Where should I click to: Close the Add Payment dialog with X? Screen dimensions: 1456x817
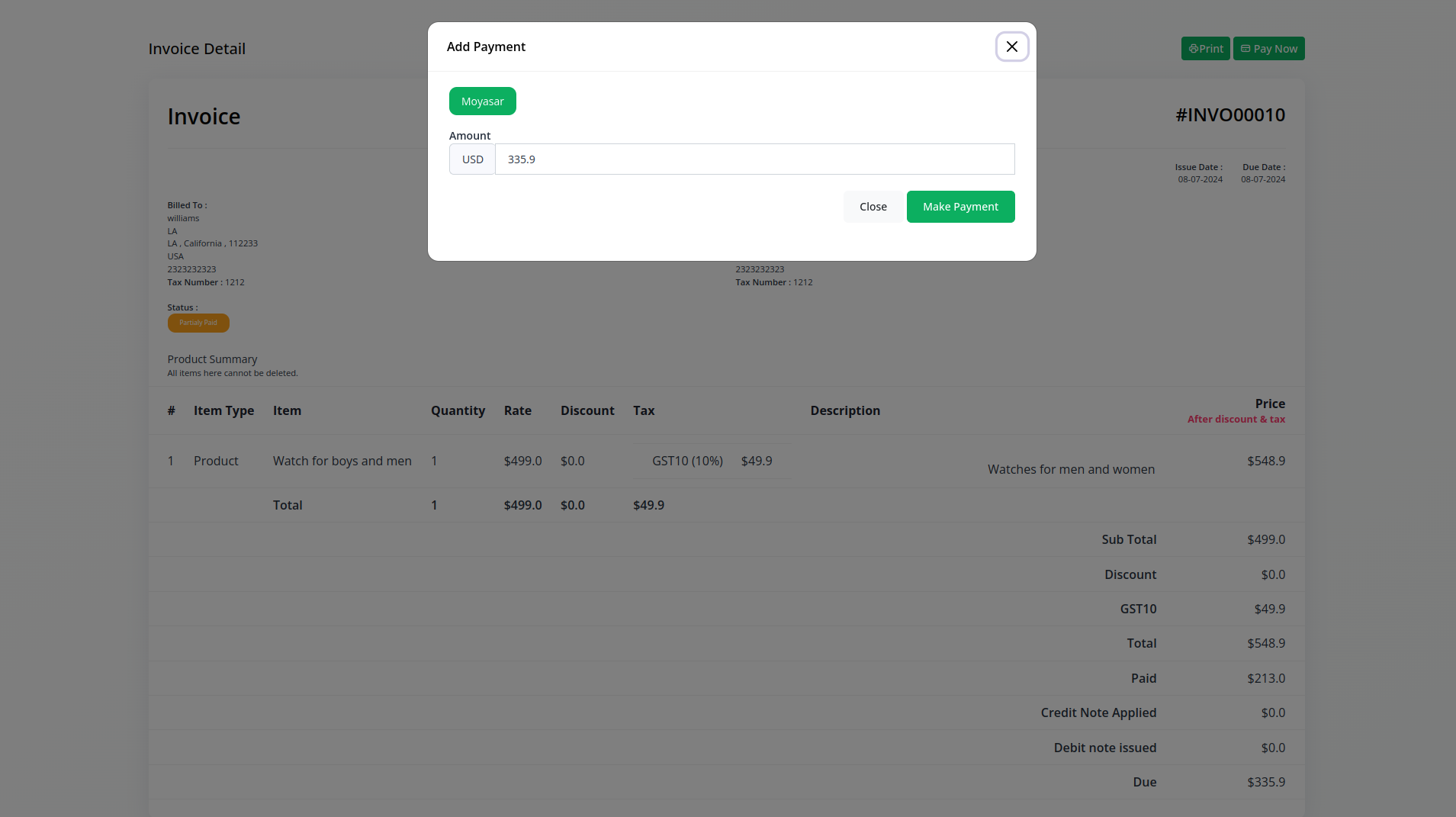tap(1011, 47)
